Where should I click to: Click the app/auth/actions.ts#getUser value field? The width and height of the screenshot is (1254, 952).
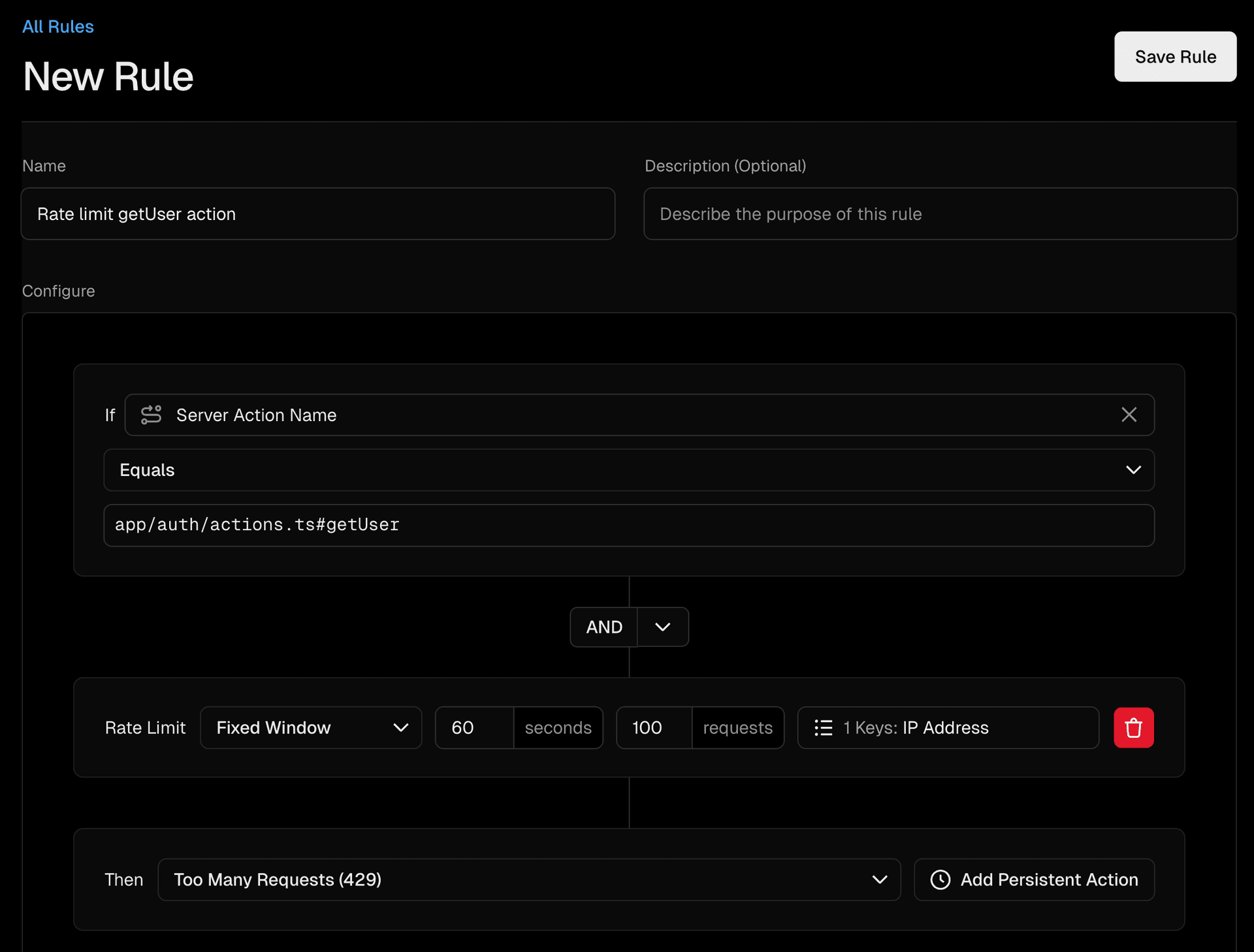tap(628, 525)
